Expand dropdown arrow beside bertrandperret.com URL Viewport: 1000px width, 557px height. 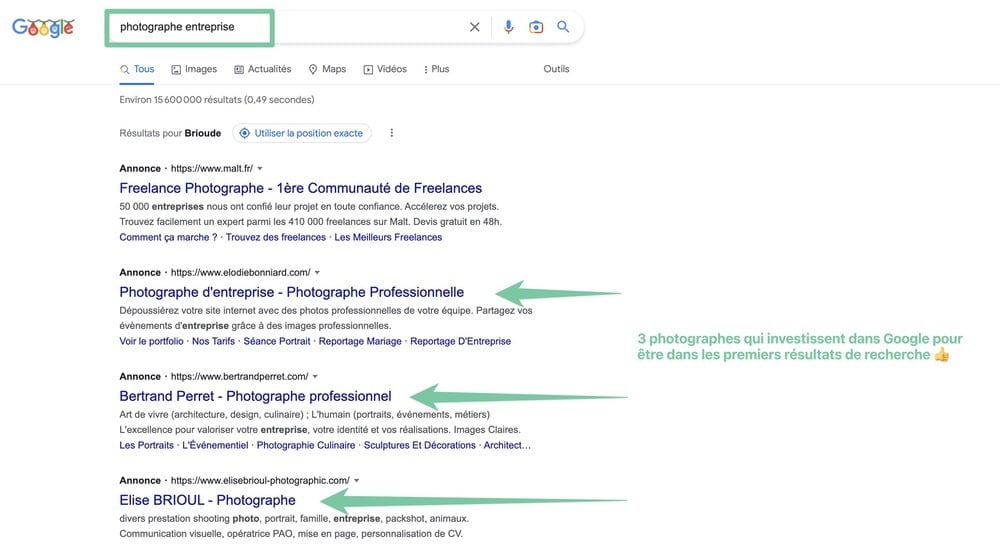[315, 376]
